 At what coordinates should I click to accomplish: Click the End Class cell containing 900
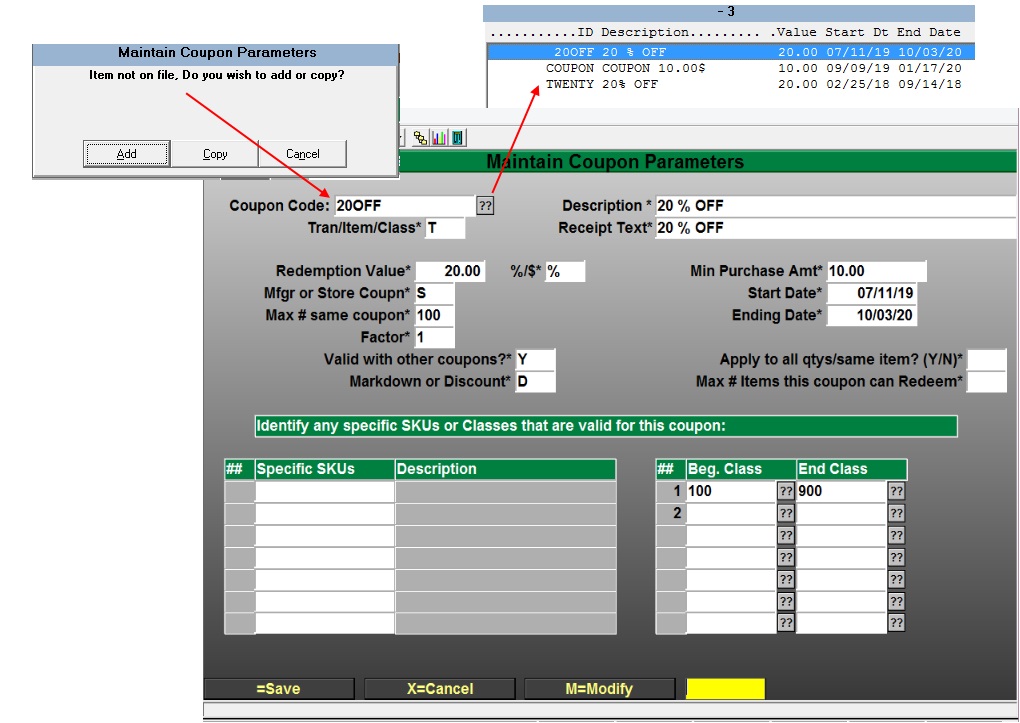(x=842, y=491)
